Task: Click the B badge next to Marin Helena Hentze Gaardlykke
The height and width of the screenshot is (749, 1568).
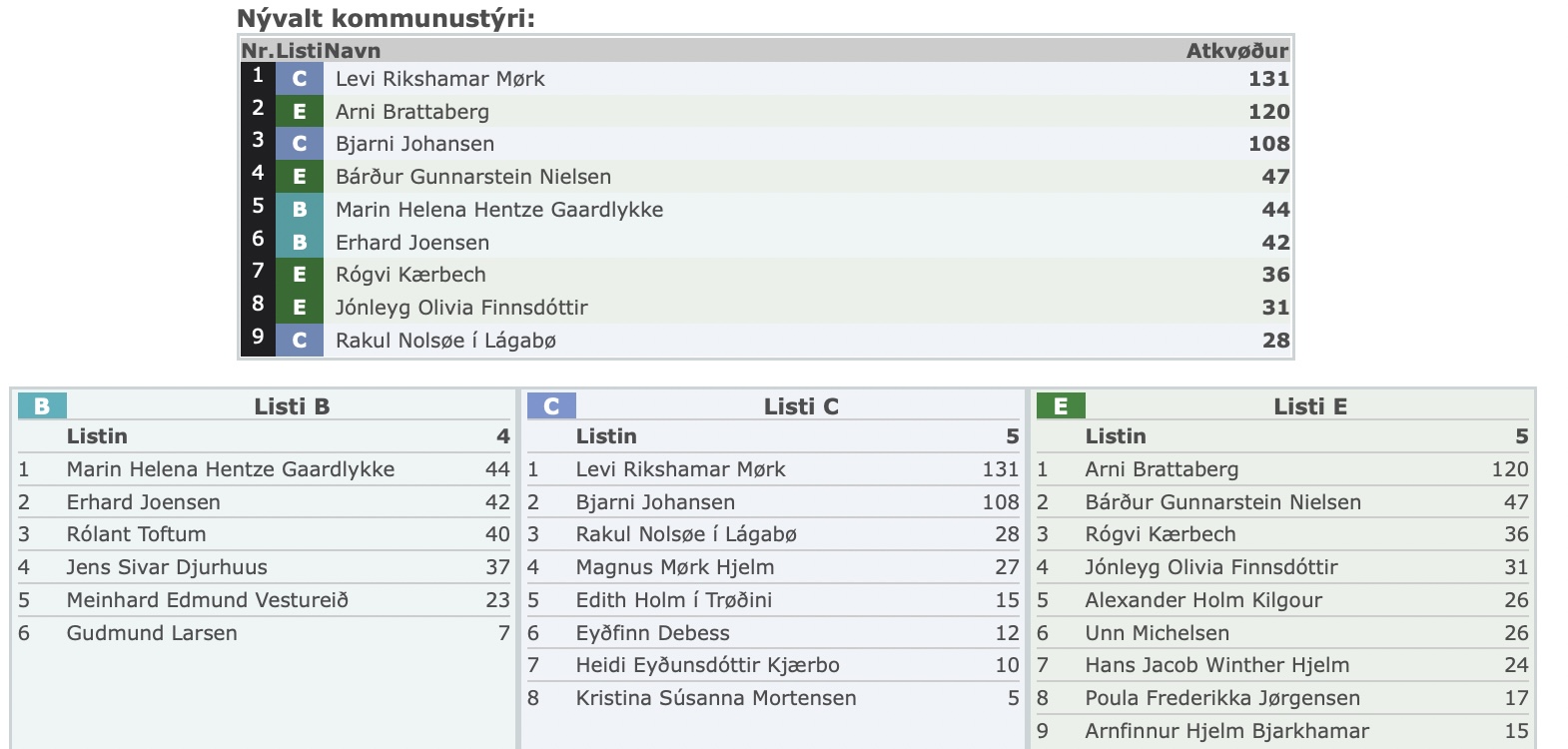Action: click(x=300, y=210)
